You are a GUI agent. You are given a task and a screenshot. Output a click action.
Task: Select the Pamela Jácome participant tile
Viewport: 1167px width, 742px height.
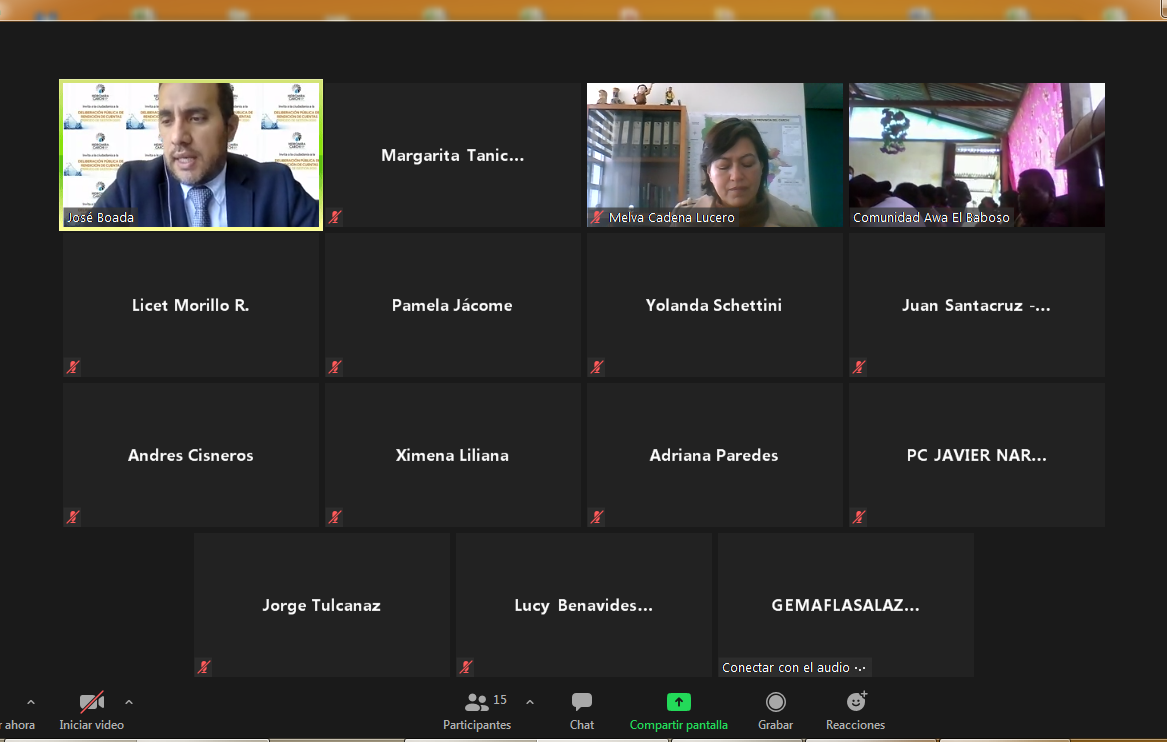tap(452, 305)
